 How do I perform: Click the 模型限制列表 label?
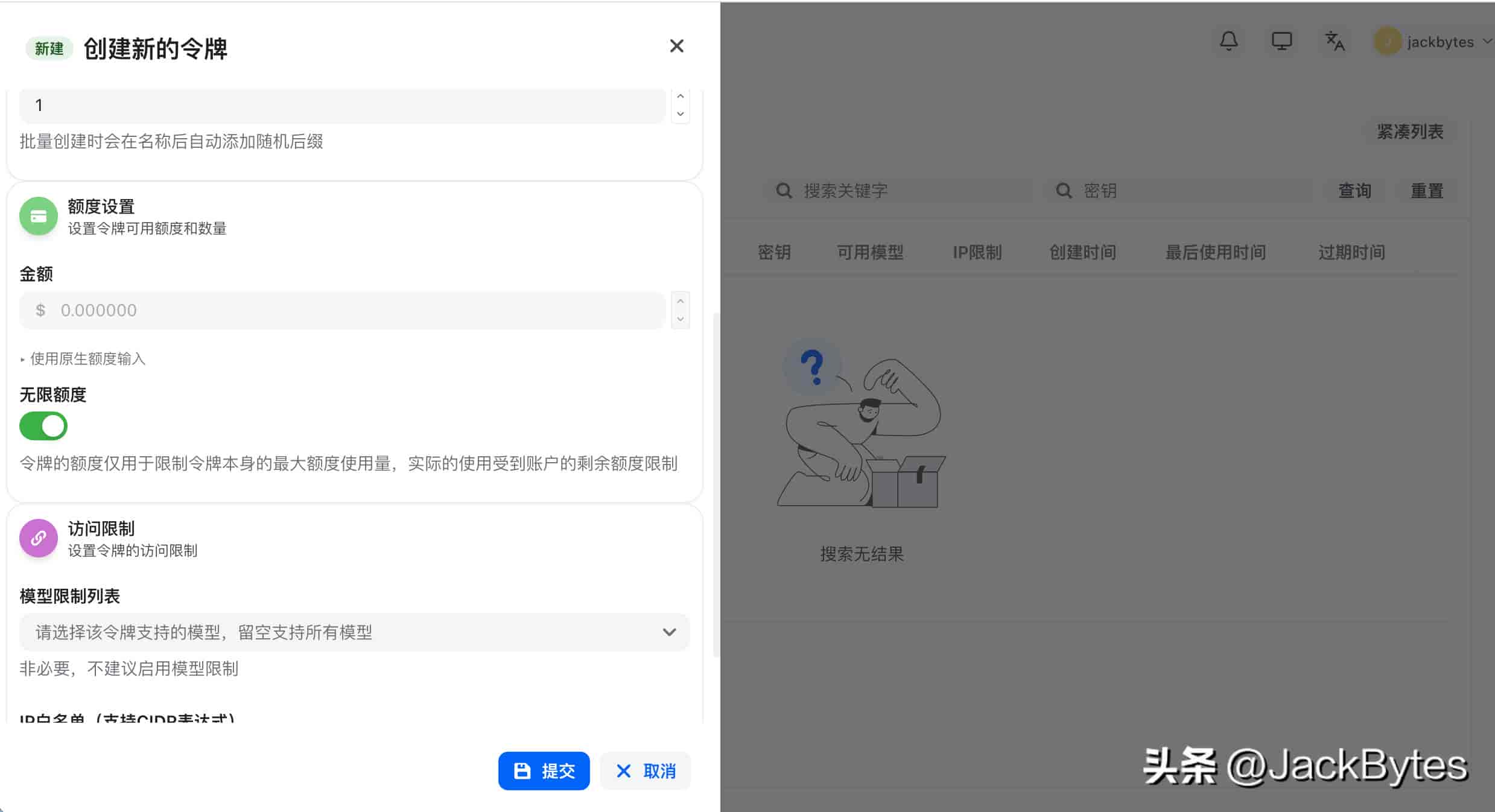pyautogui.click(x=70, y=596)
